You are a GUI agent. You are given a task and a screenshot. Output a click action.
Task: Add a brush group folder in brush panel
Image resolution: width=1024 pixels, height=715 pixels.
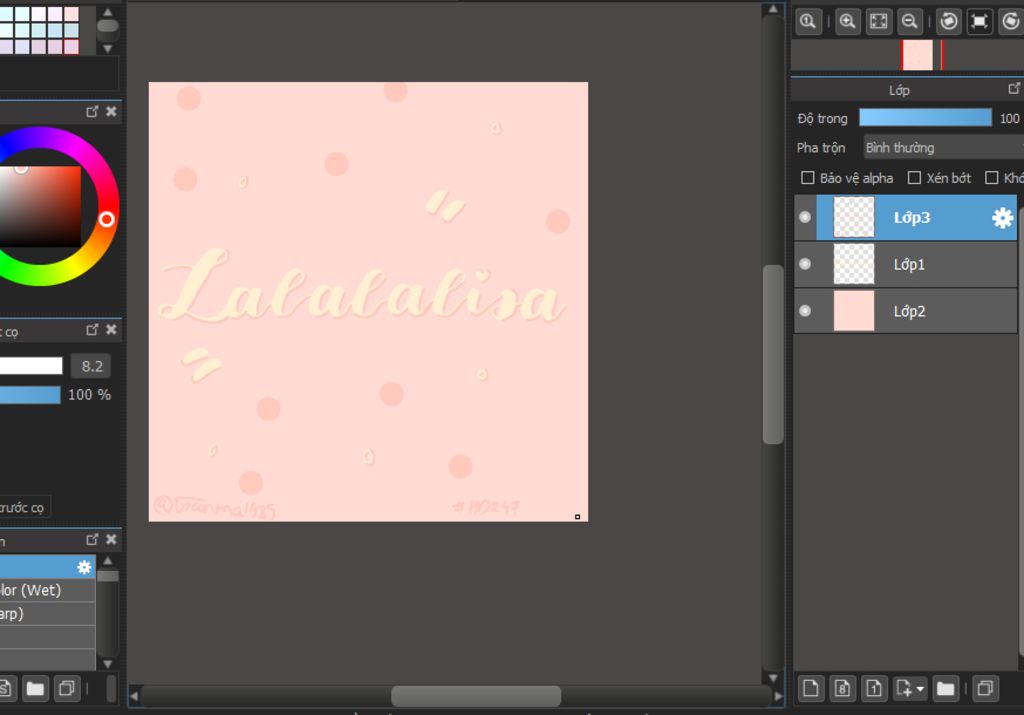click(x=35, y=688)
